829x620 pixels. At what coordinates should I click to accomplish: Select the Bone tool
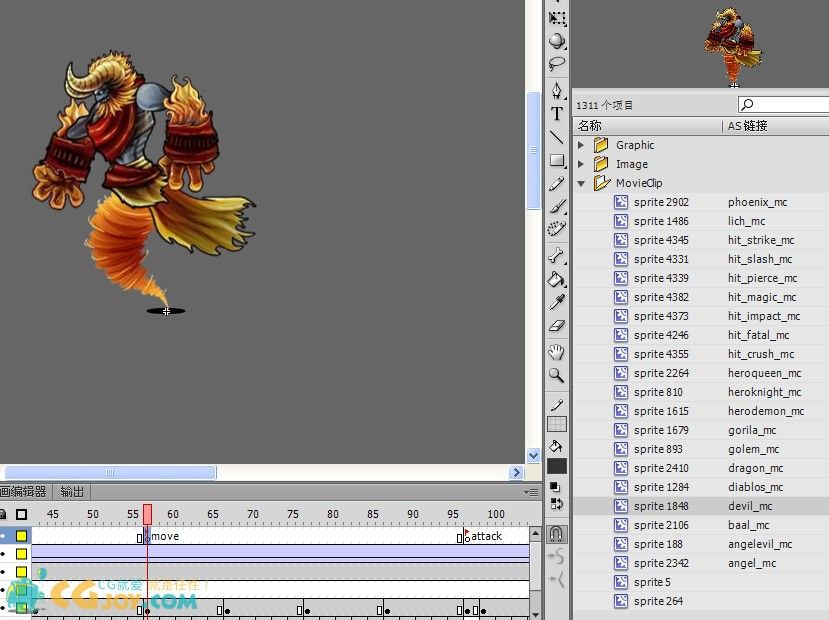pos(557,256)
